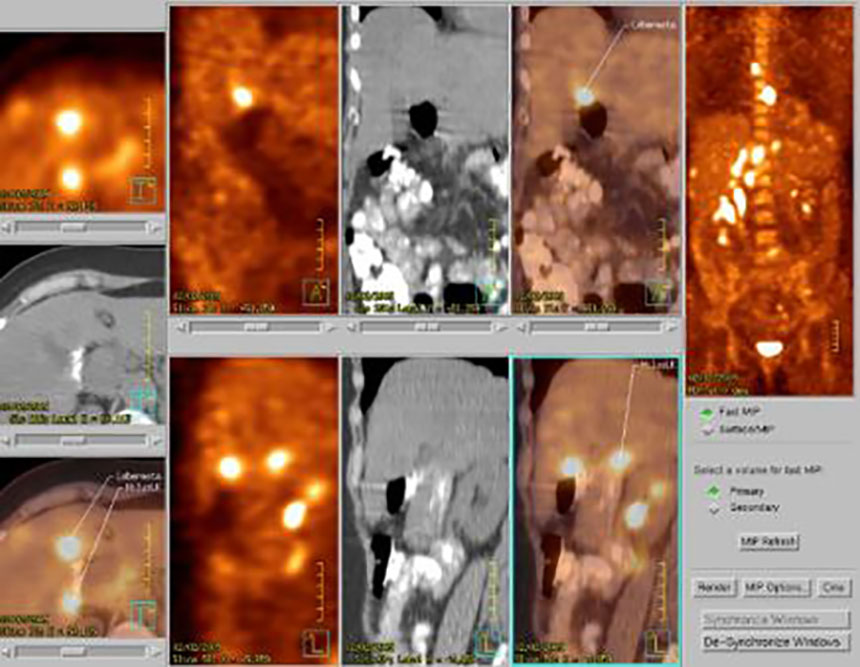
Task: Click the bright lesion in coronal PET view
Action: tap(241, 97)
